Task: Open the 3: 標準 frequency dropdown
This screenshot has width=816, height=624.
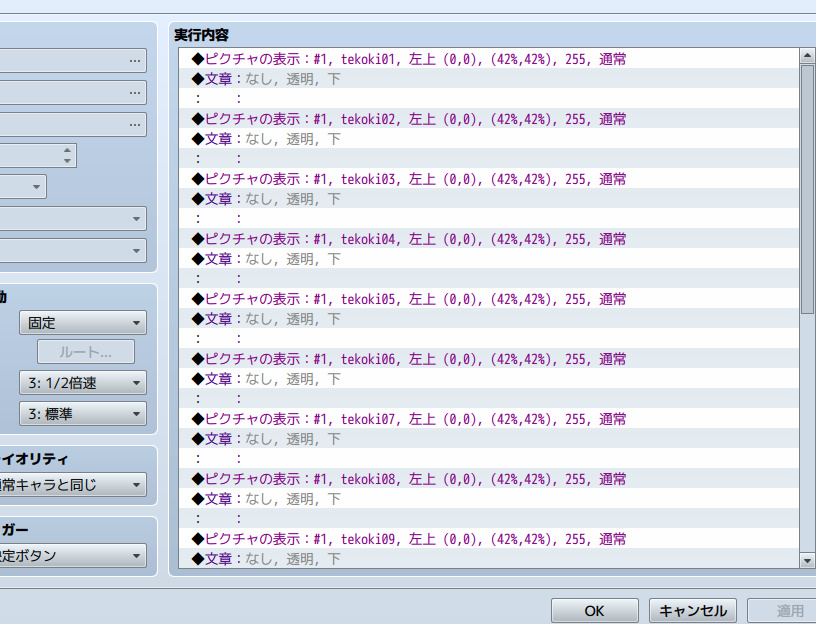Action: coord(82,413)
